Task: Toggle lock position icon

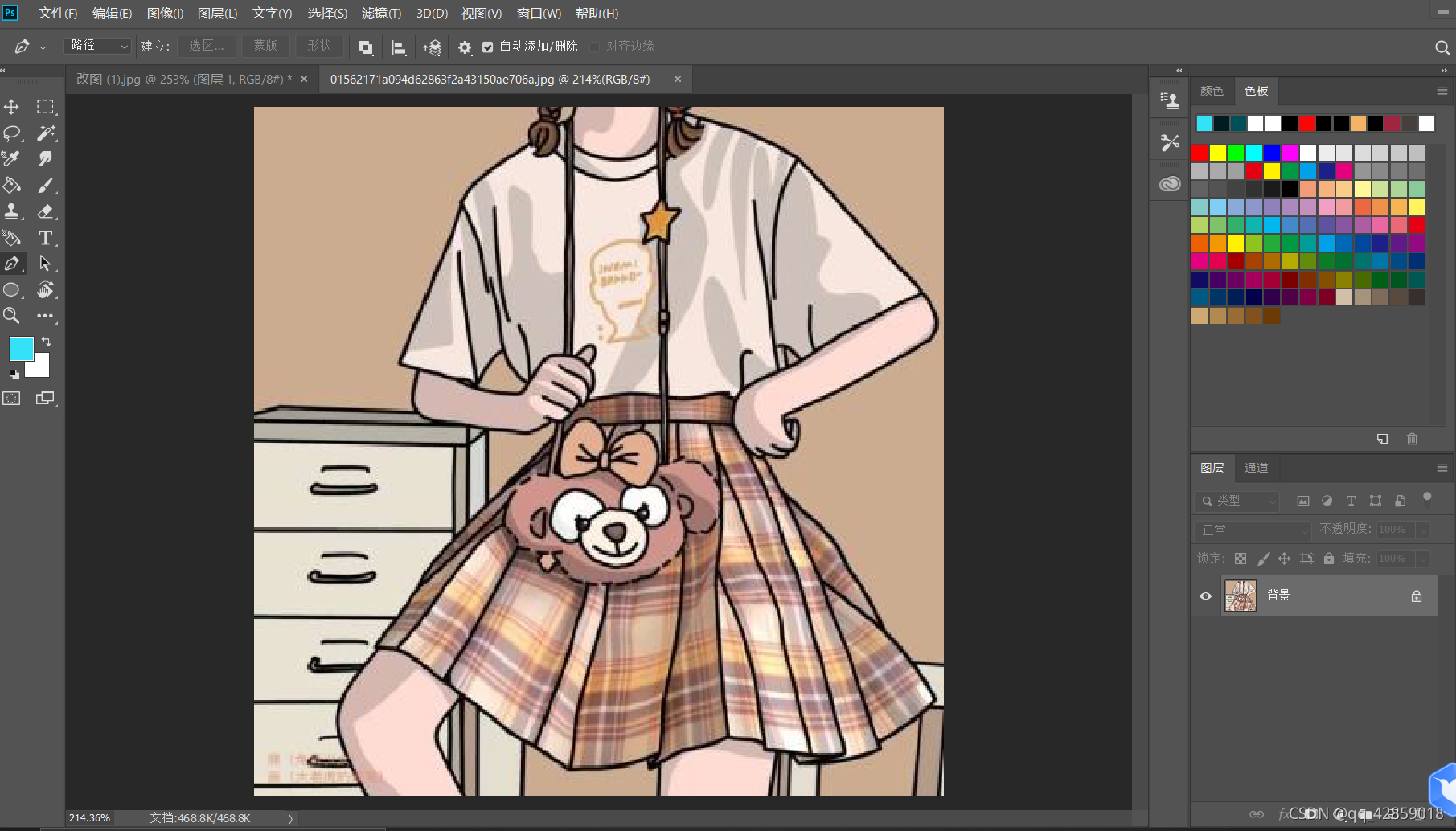Action: [1284, 559]
